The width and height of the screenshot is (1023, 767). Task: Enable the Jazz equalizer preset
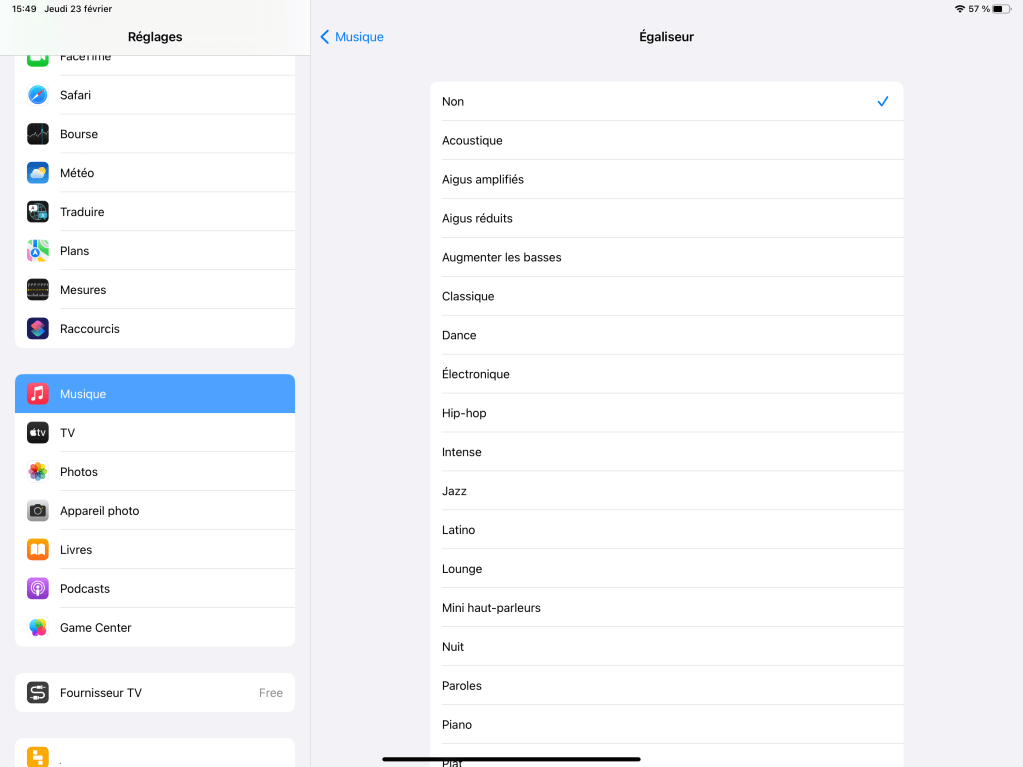pyautogui.click(x=666, y=491)
